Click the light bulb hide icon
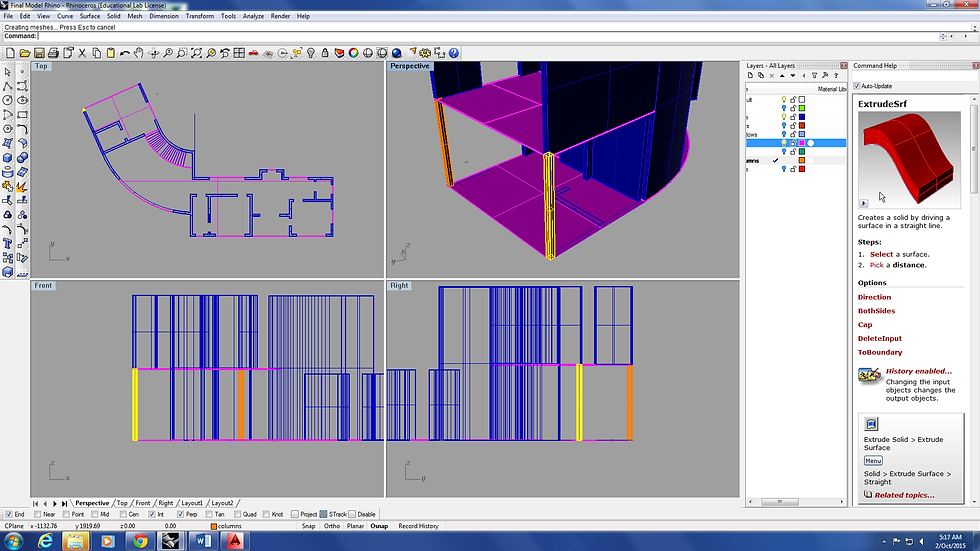Image resolution: width=980 pixels, height=551 pixels. (x=311, y=53)
